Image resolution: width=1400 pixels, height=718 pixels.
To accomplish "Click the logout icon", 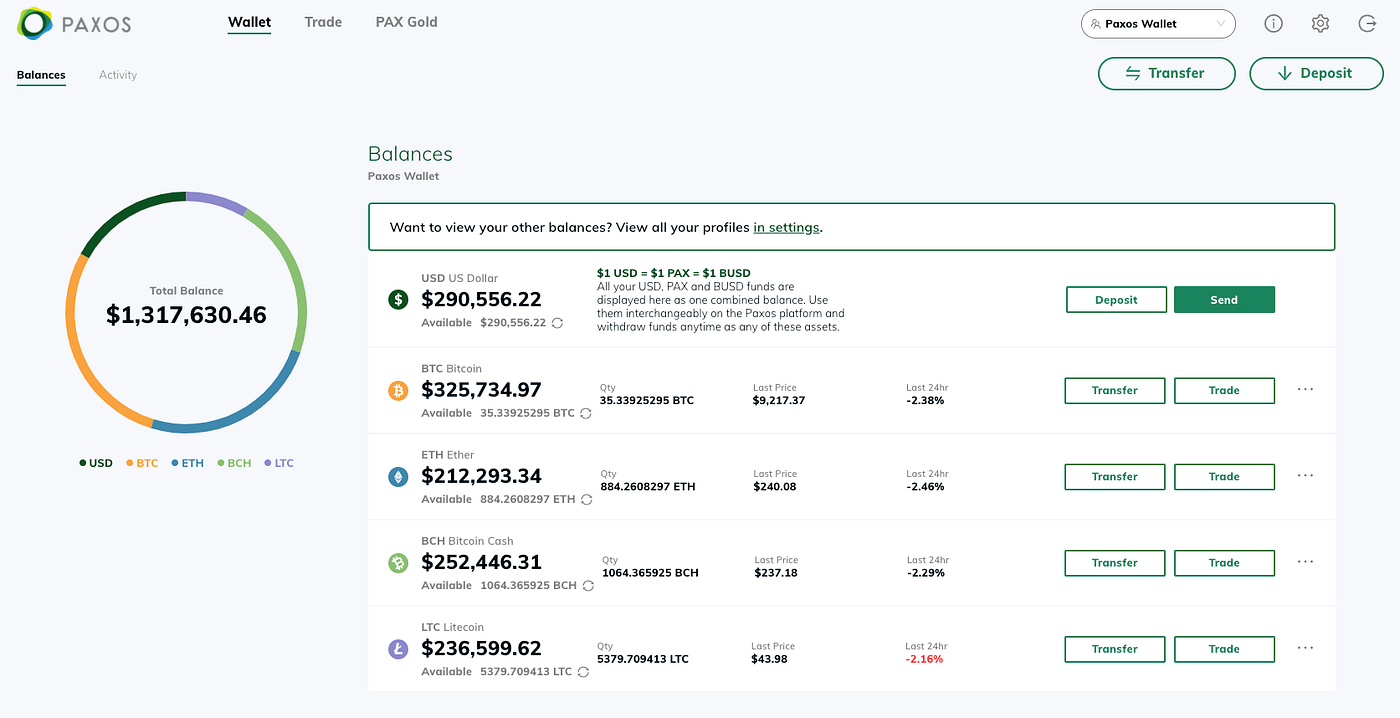I will (1367, 23).
